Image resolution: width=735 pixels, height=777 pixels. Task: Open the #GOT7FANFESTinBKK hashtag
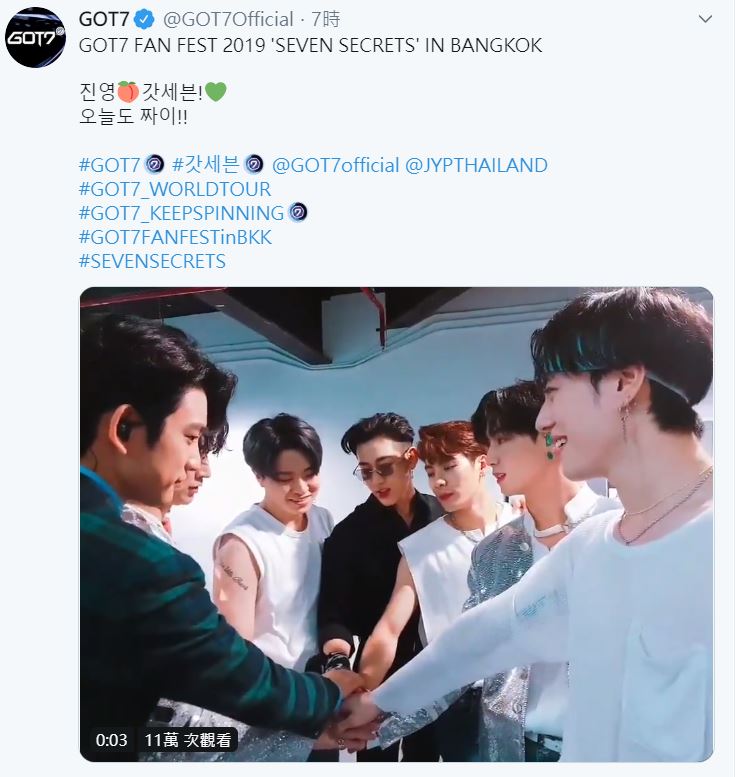click(x=175, y=237)
